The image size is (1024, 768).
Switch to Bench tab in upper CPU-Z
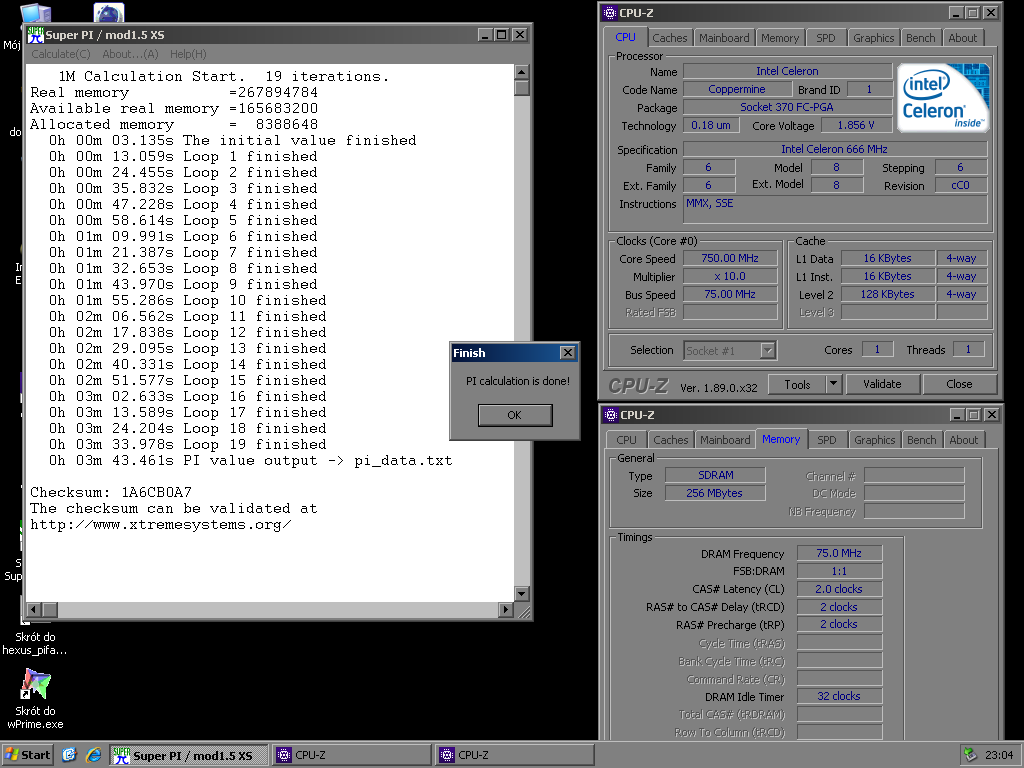tap(920, 38)
